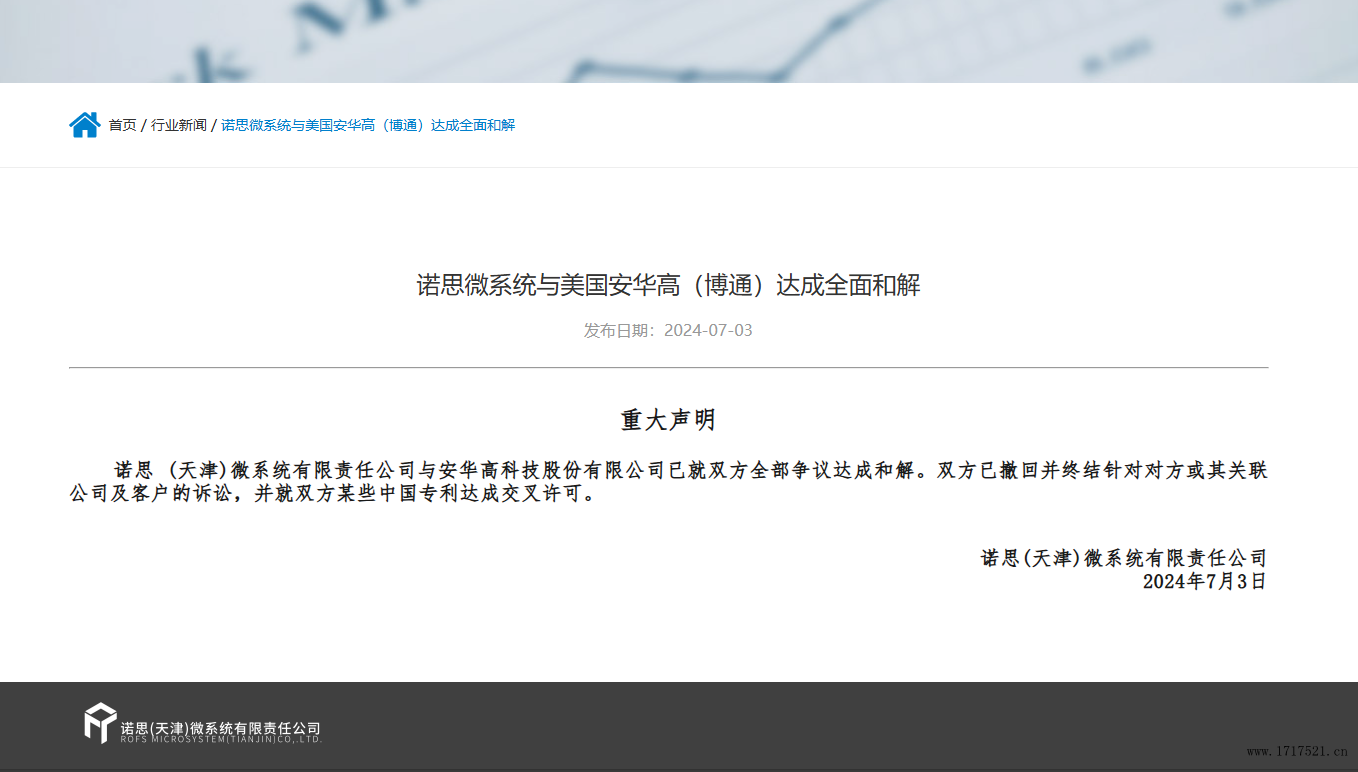This screenshot has height=772, width=1358.
Task: Go to 行业新闻 breadcrumb link
Action: (x=179, y=125)
